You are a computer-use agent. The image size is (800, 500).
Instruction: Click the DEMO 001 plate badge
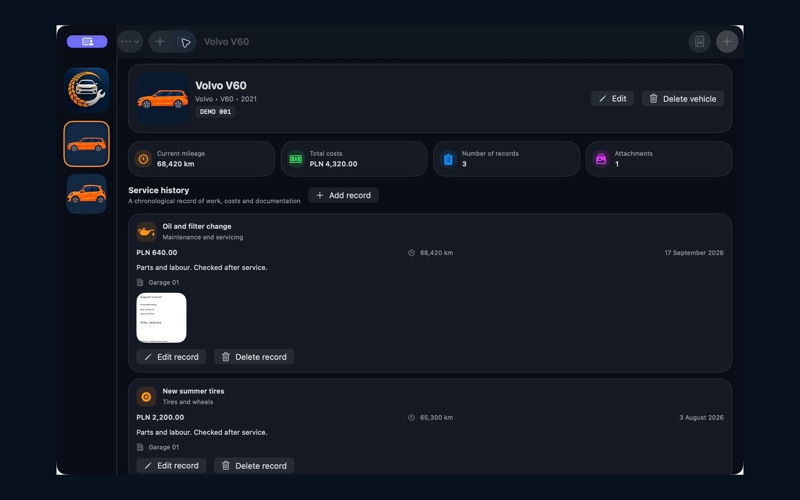[215, 112]
